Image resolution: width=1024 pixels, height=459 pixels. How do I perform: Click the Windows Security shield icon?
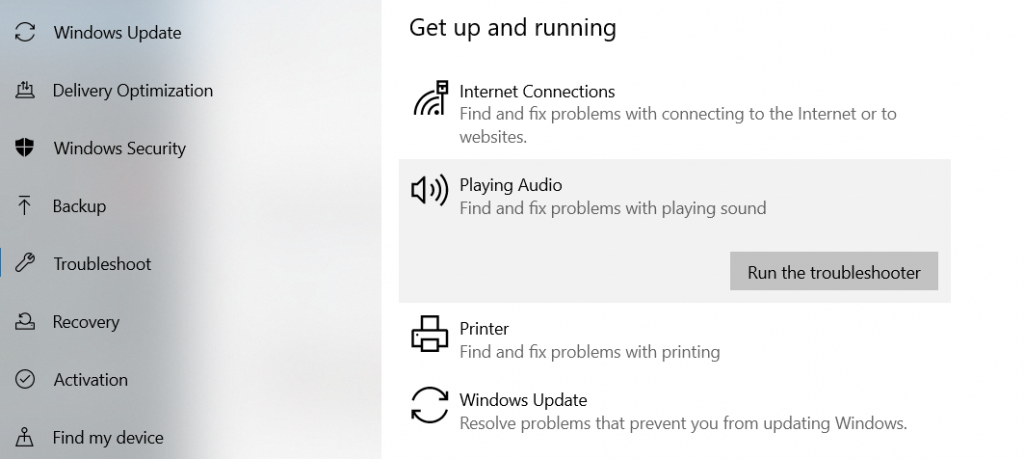25,149
